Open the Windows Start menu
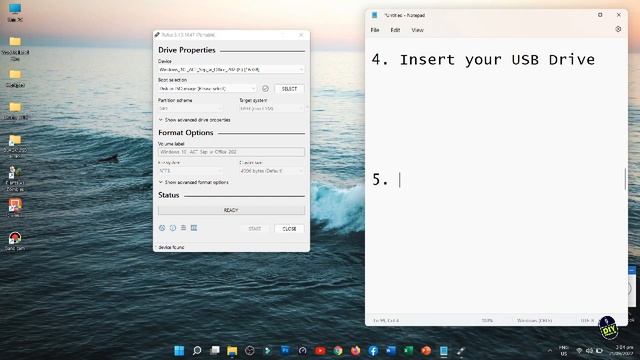 tap(179, 351)
